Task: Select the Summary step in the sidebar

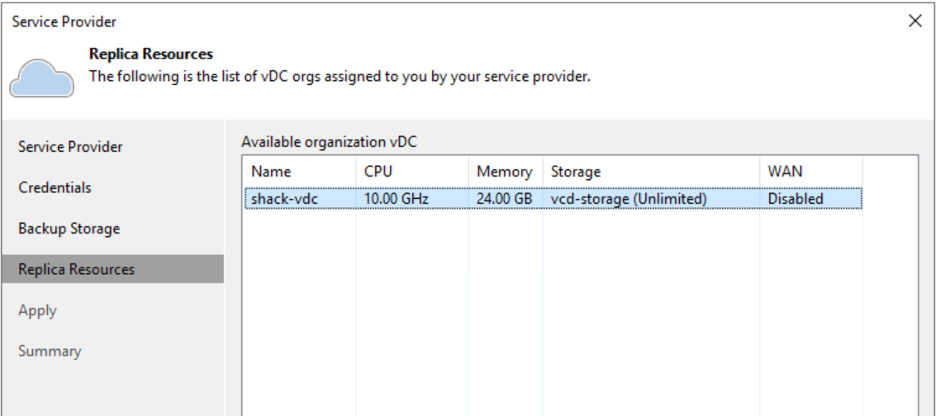Action: [x=50, y=351]
